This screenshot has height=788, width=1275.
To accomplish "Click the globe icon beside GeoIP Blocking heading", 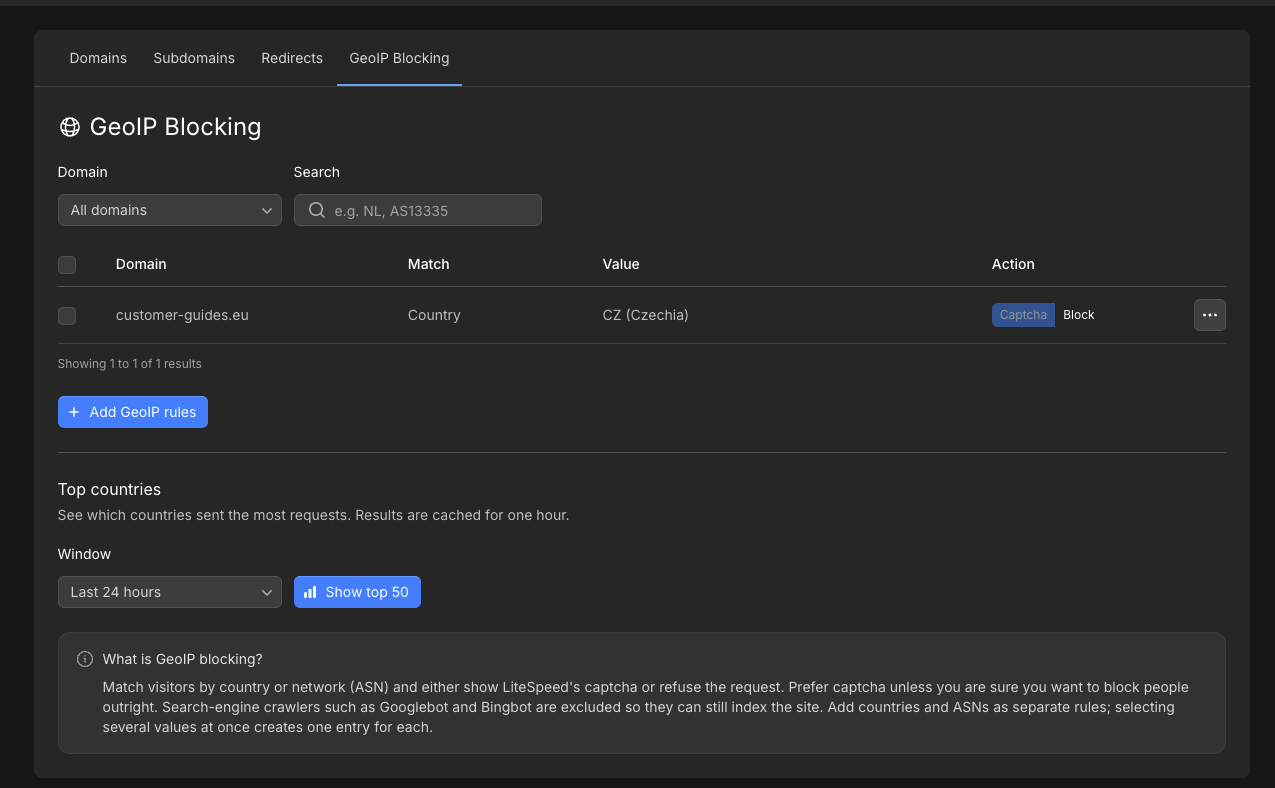I will click(70, 127).
